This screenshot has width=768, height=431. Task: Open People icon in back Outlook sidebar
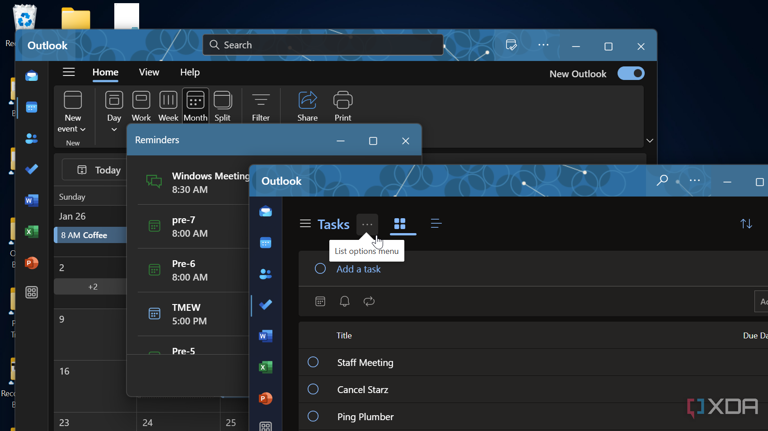point(32,139)
